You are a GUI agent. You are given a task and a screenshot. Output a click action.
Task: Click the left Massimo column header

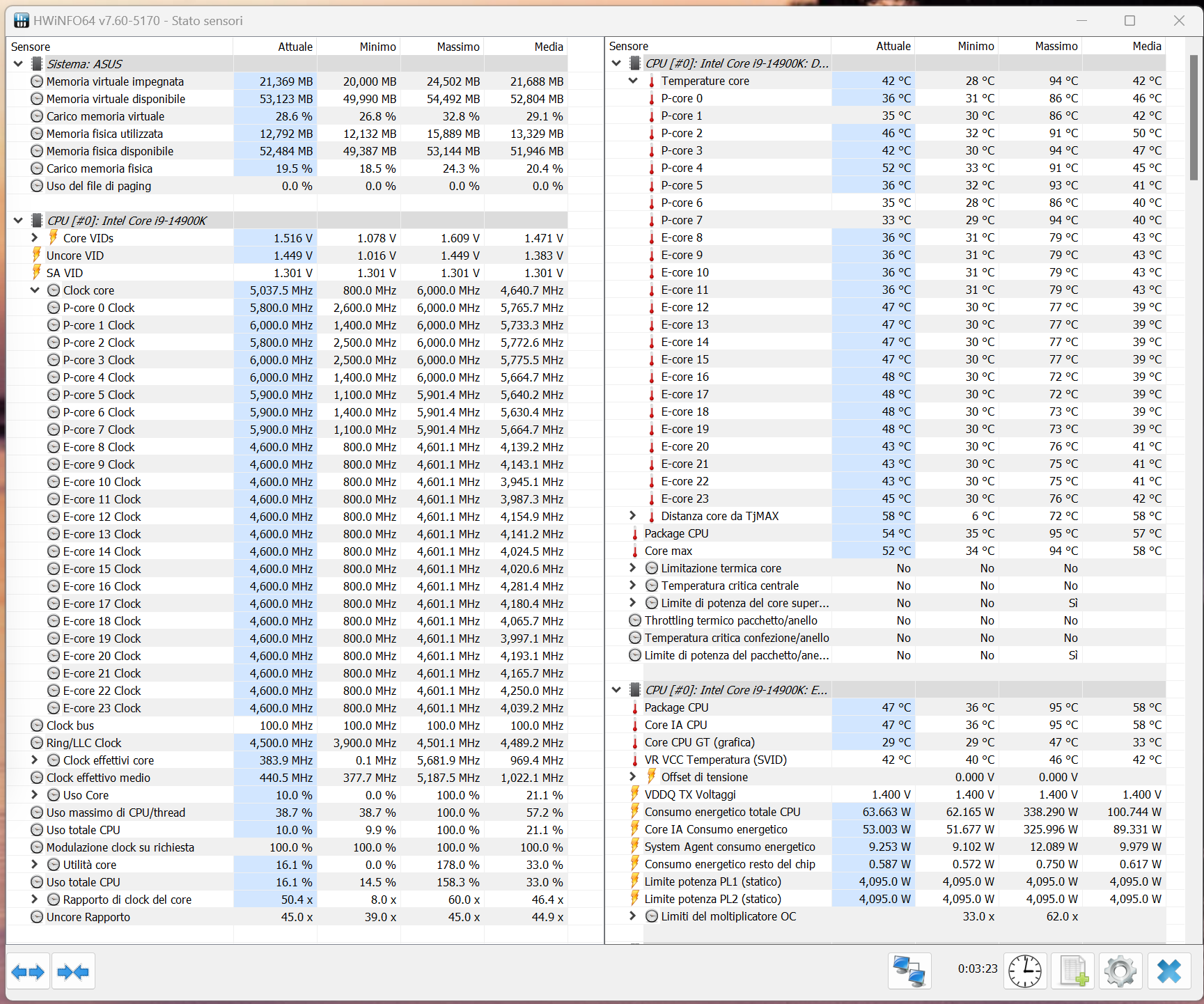pyautogui.click(x=442, y=47)
